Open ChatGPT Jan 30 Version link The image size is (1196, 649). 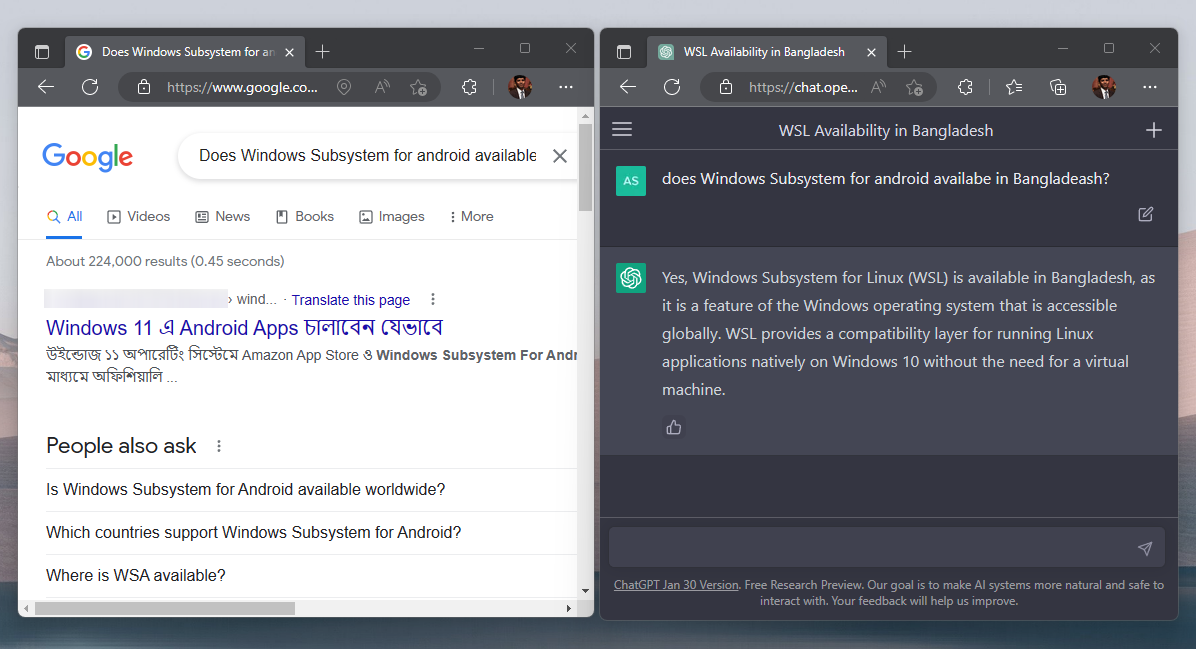676,585
